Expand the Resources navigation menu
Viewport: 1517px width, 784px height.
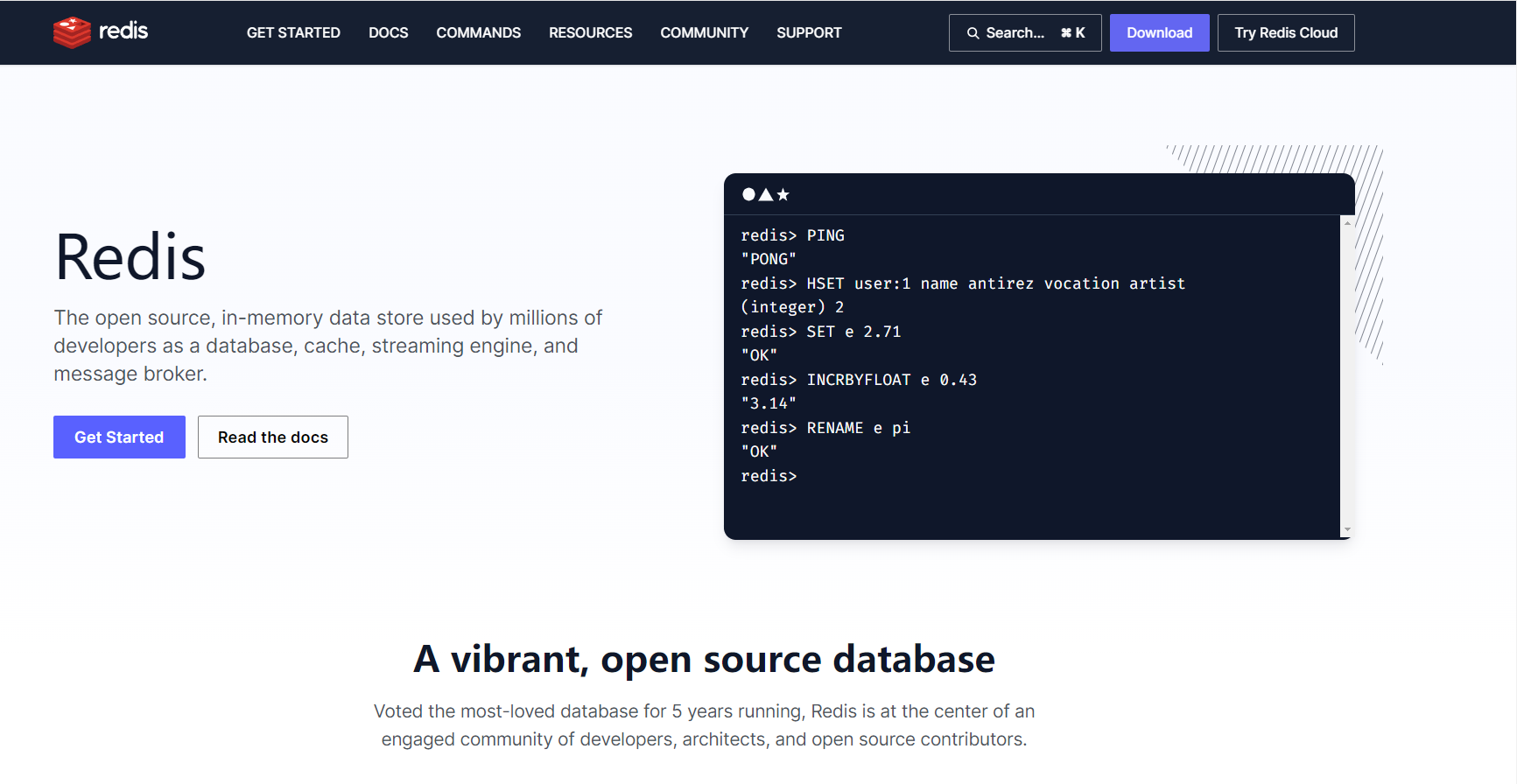coord(590,33)
